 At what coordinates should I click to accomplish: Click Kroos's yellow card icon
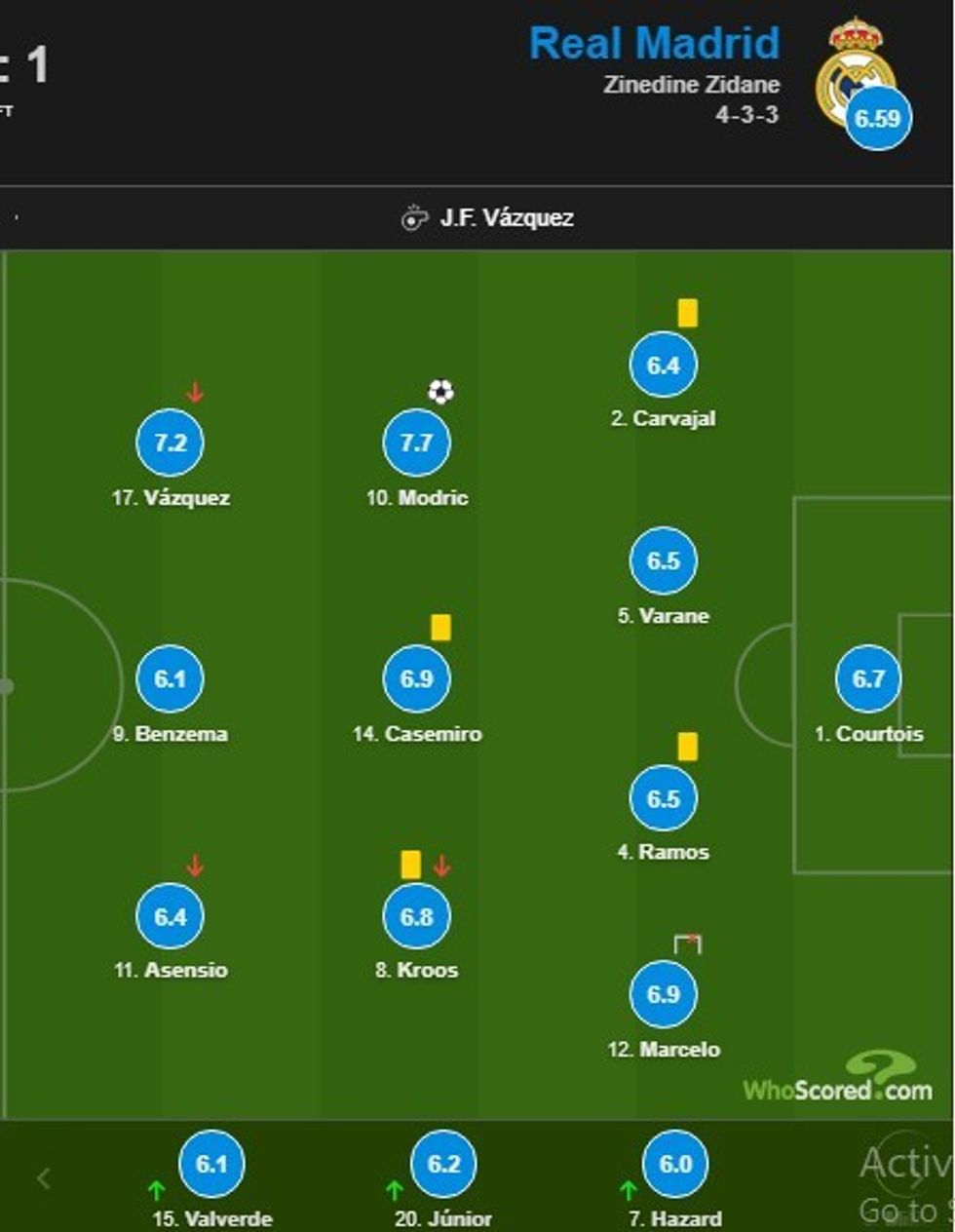coord(411,865)
